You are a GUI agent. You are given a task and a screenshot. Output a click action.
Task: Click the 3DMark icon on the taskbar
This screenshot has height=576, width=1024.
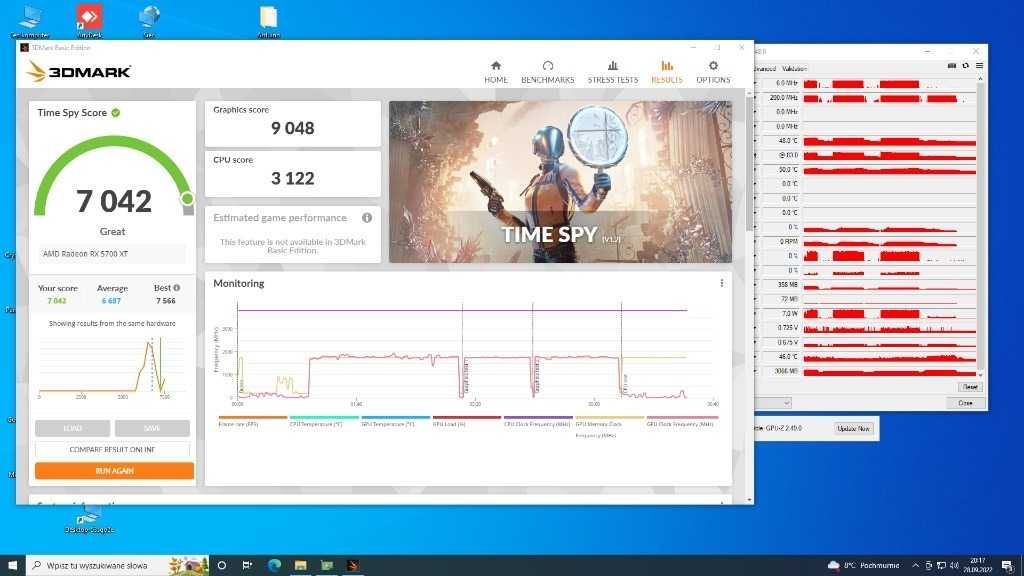pos(353,565)
